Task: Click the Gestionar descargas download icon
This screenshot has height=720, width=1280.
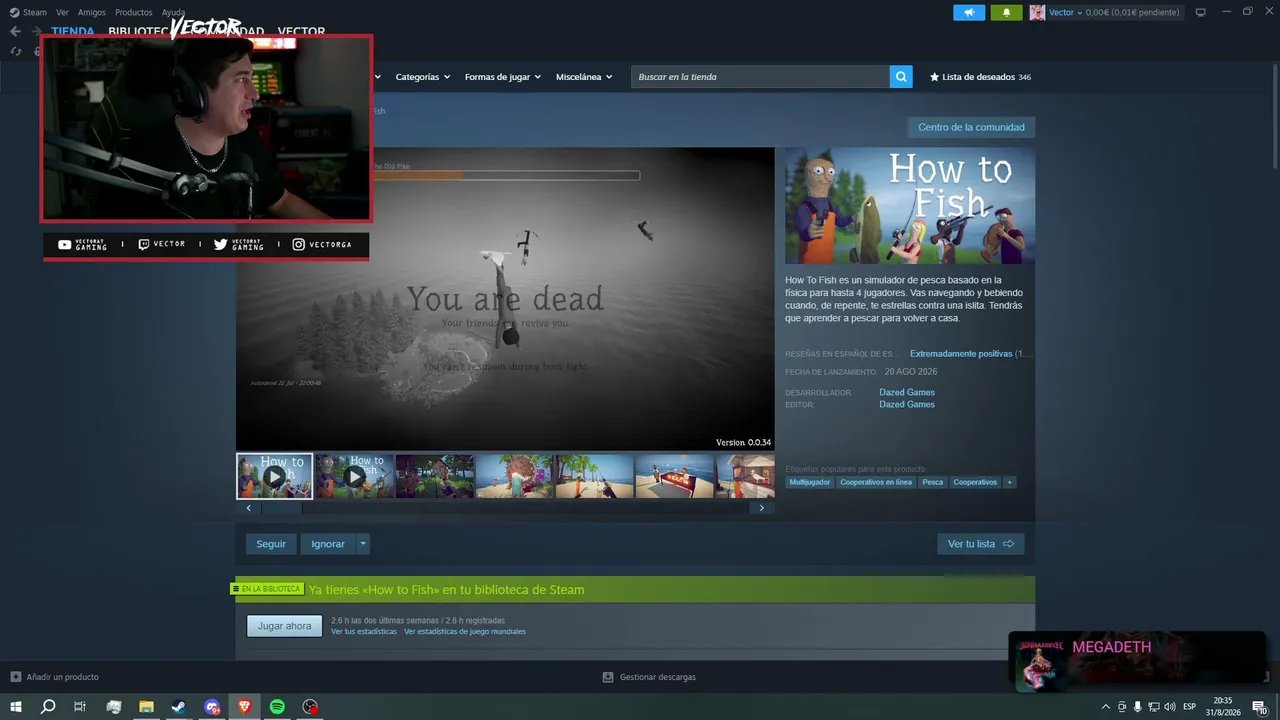Action: pos(607,677)
